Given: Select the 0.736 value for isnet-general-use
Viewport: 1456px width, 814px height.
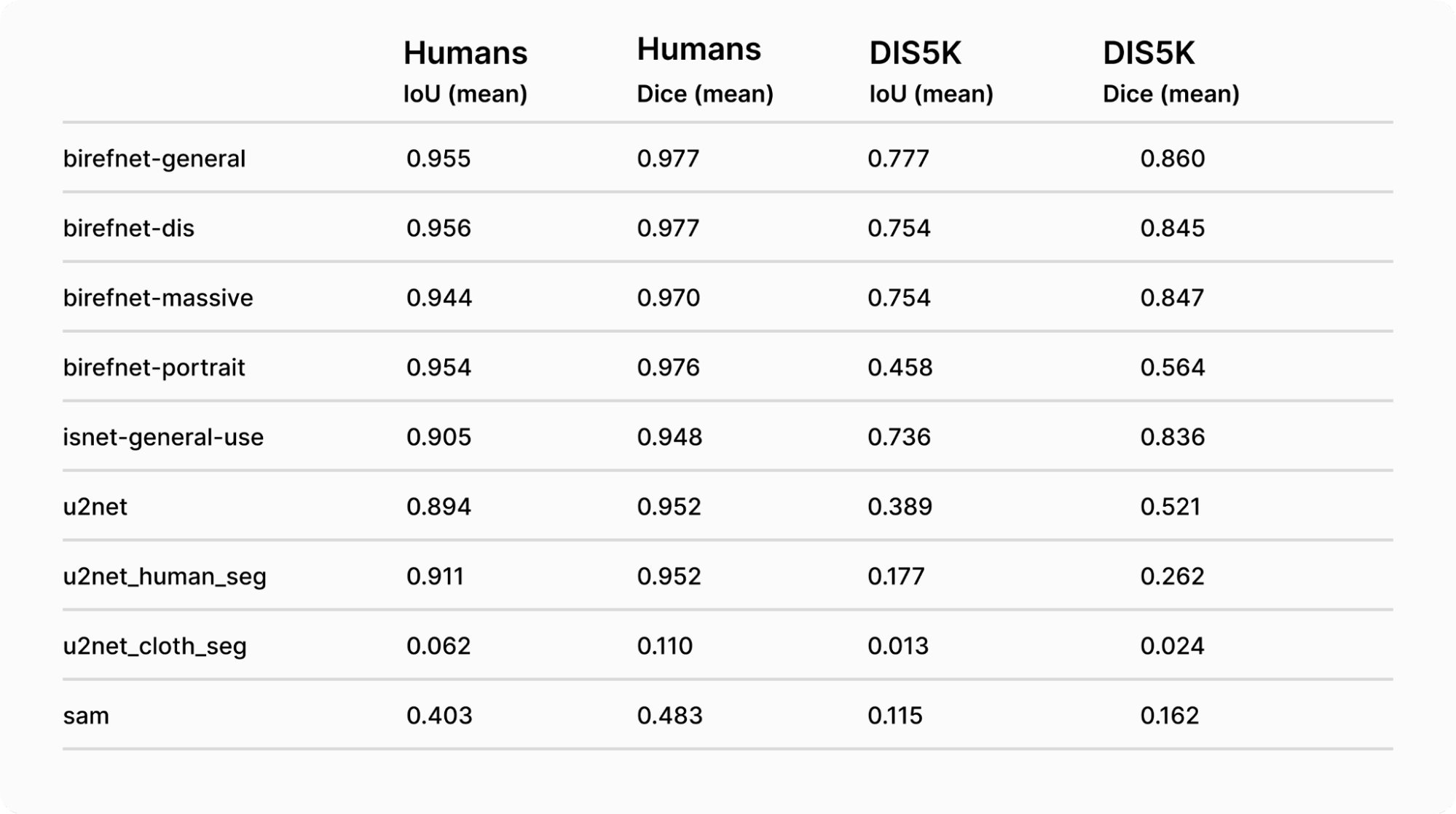Looking at the screenshot, I should [899, 437].
